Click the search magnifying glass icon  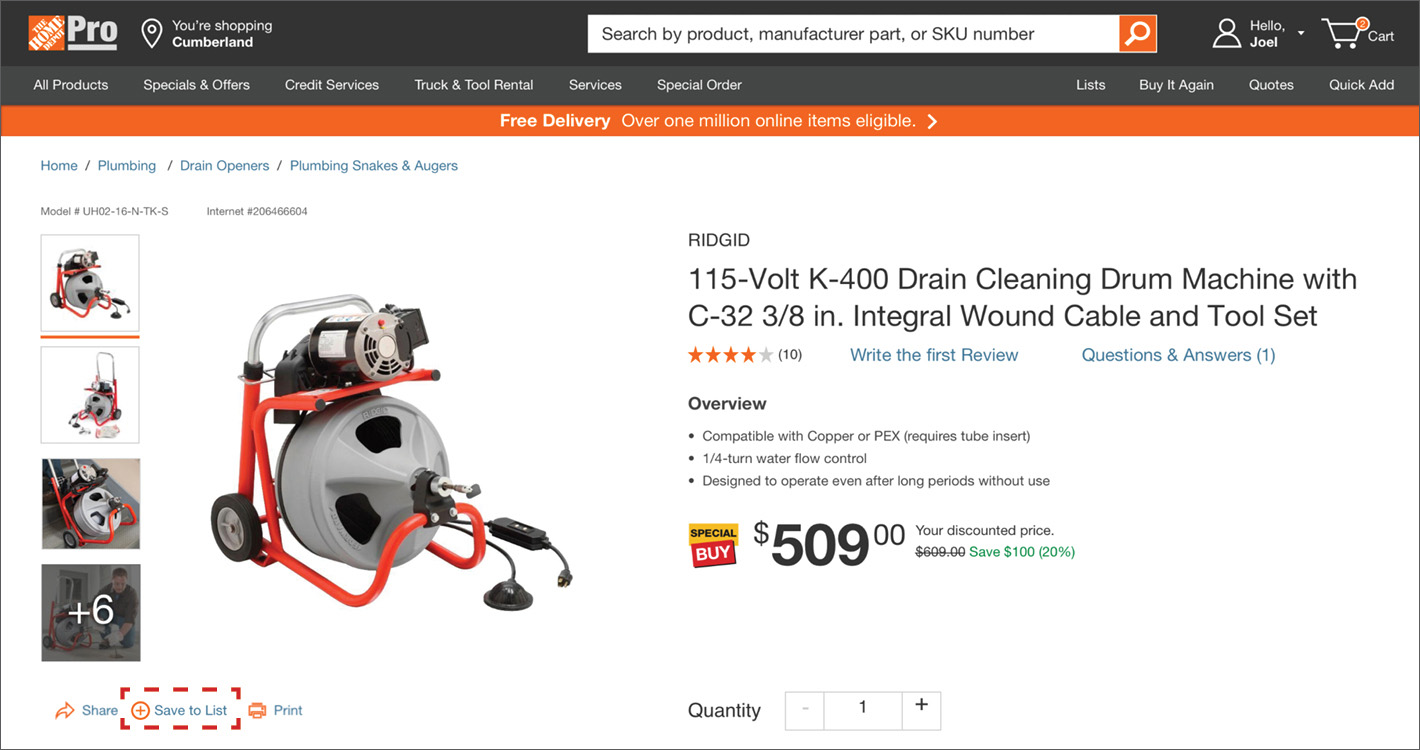coord(1137,33)
